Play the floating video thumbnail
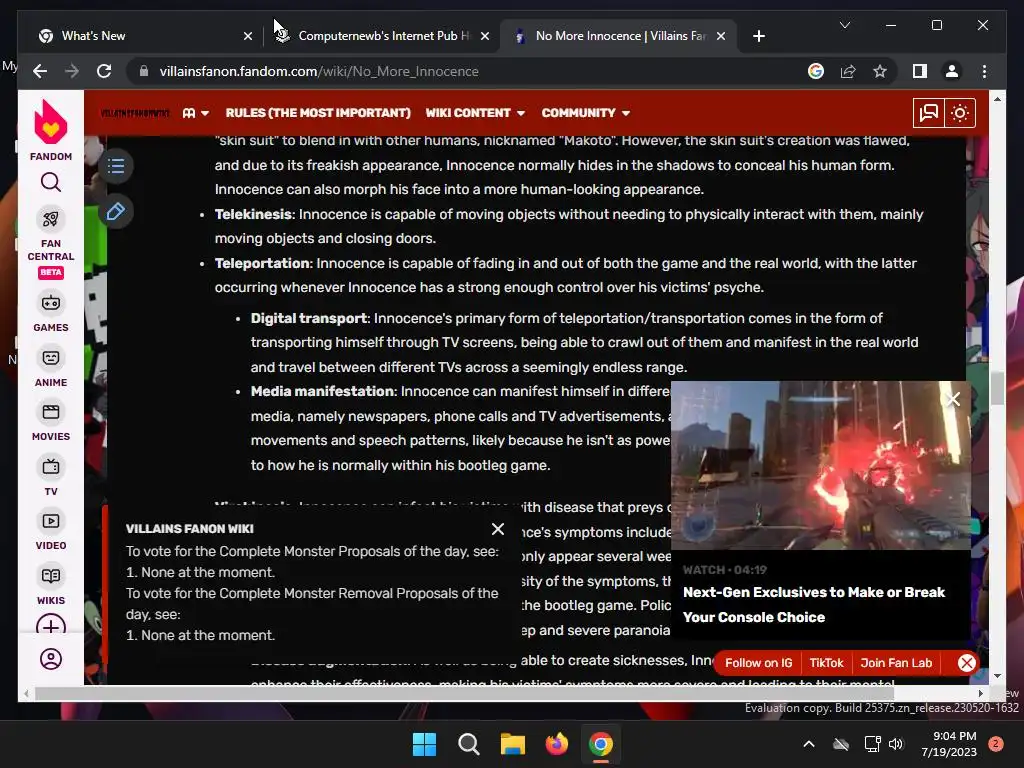Viewport: 1024px width, 768px height. tap(820, 466)
